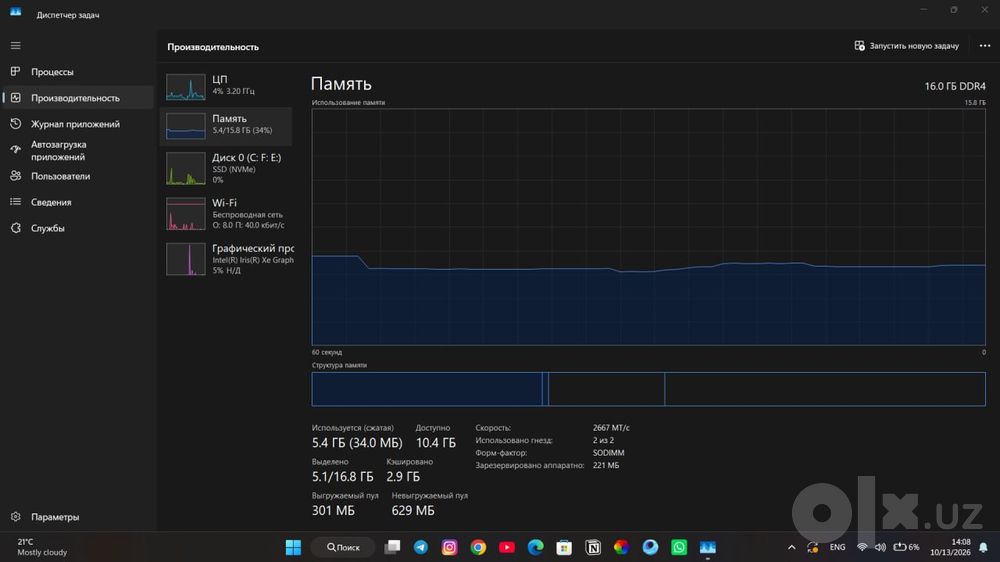Click the 5.4 ГБ (34.0 МБ) value
This screenshot has width=1000, height=562.
(x=357, y=443)
